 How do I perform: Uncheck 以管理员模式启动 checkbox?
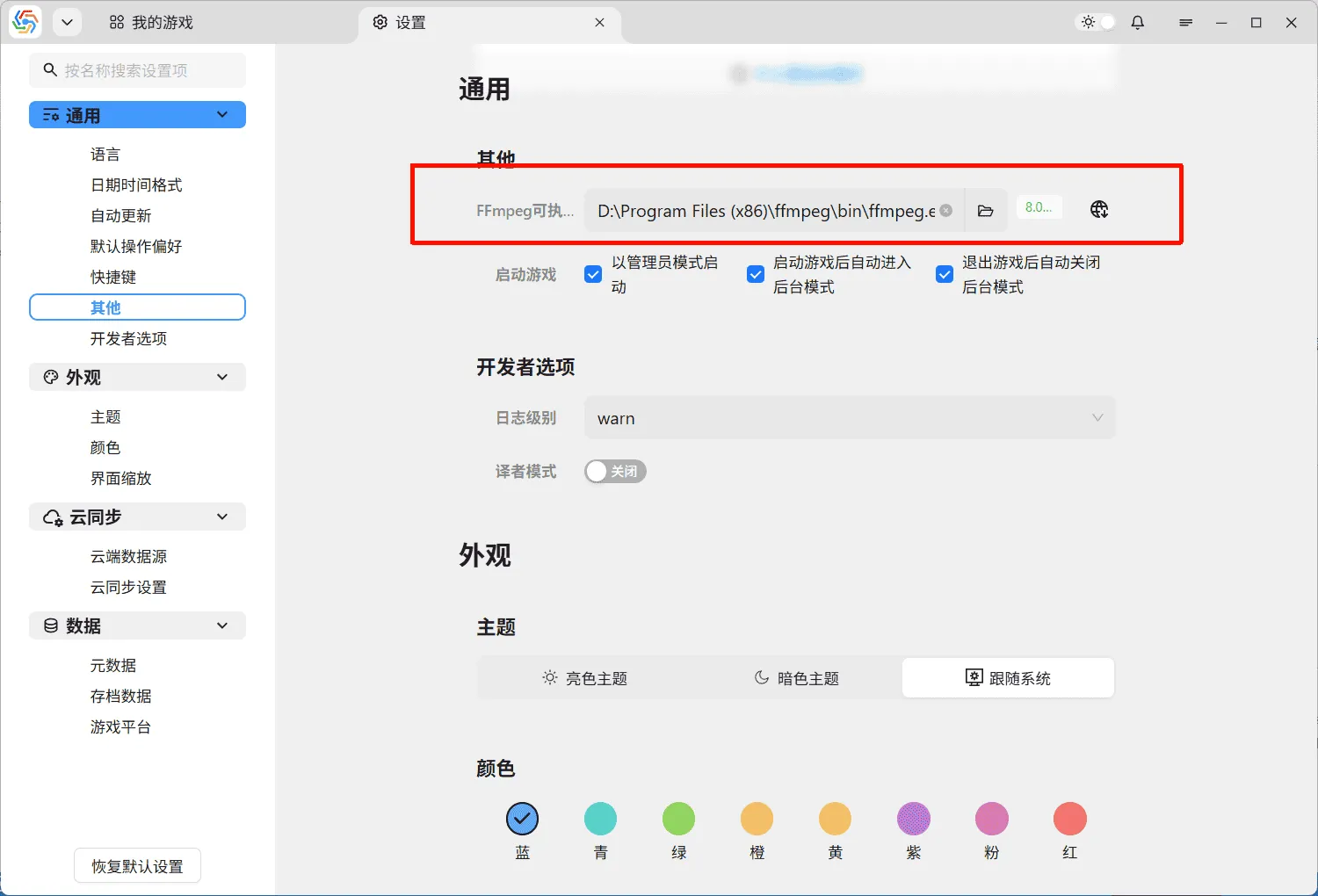point(593,274)
